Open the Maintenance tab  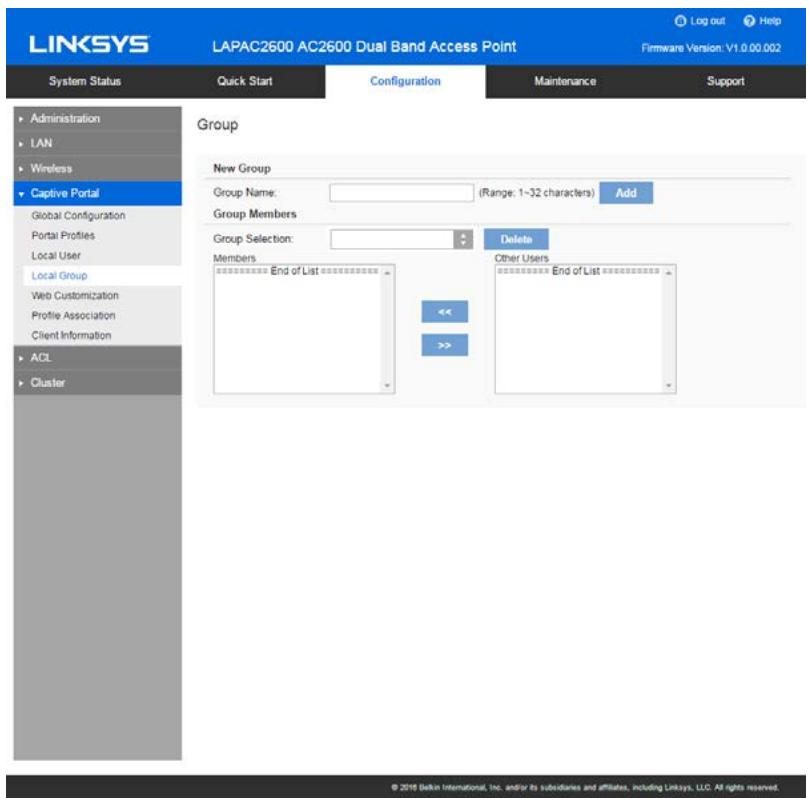pos(565,82)
